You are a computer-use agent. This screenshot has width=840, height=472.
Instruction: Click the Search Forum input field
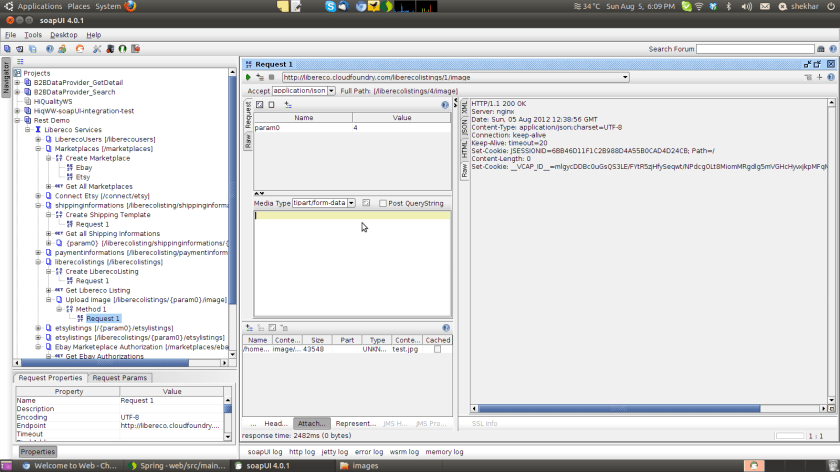[755, 48]
